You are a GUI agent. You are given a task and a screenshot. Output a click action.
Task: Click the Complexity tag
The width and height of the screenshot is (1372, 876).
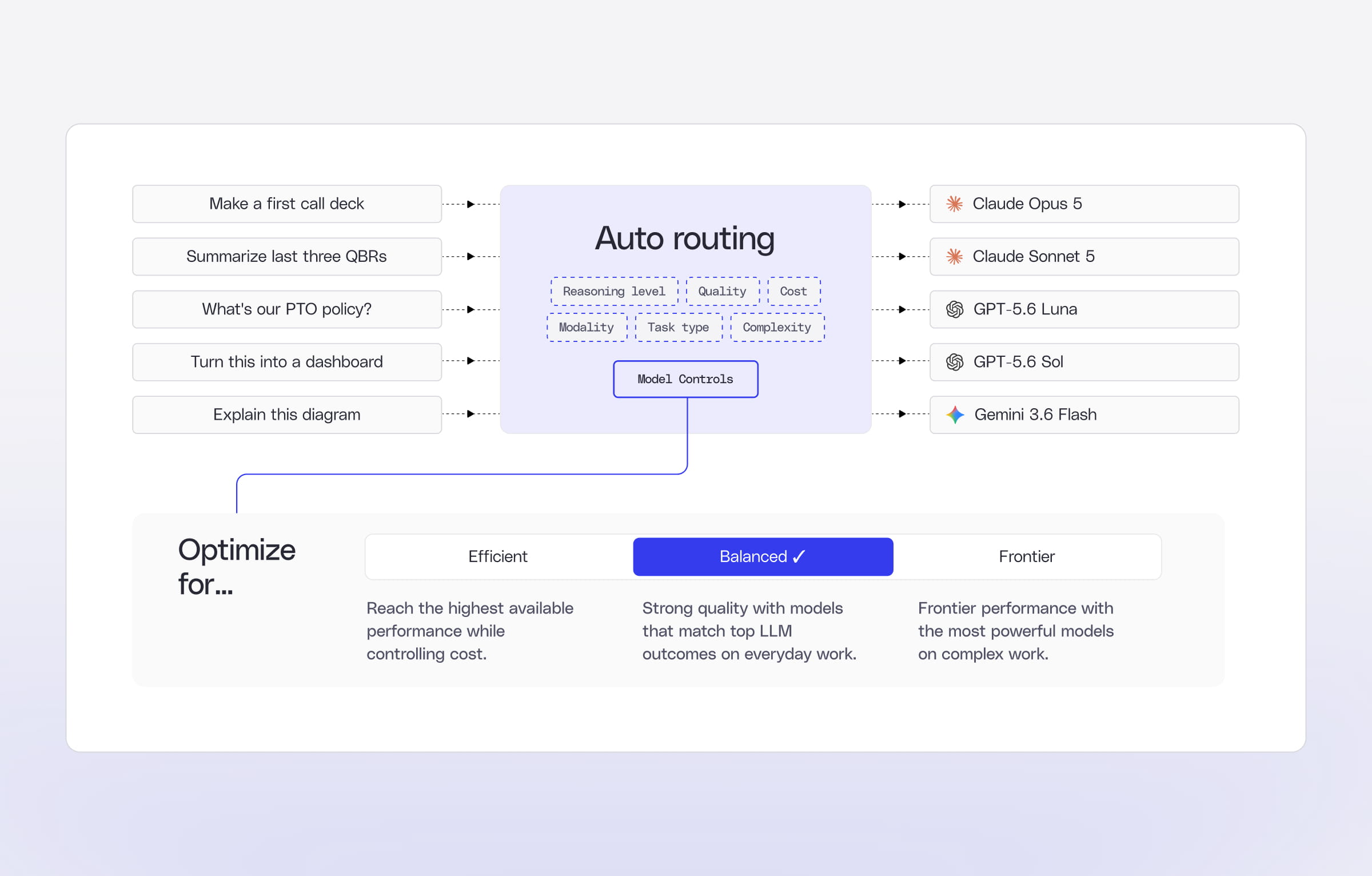pyautogui.click(x=777, y=328)
